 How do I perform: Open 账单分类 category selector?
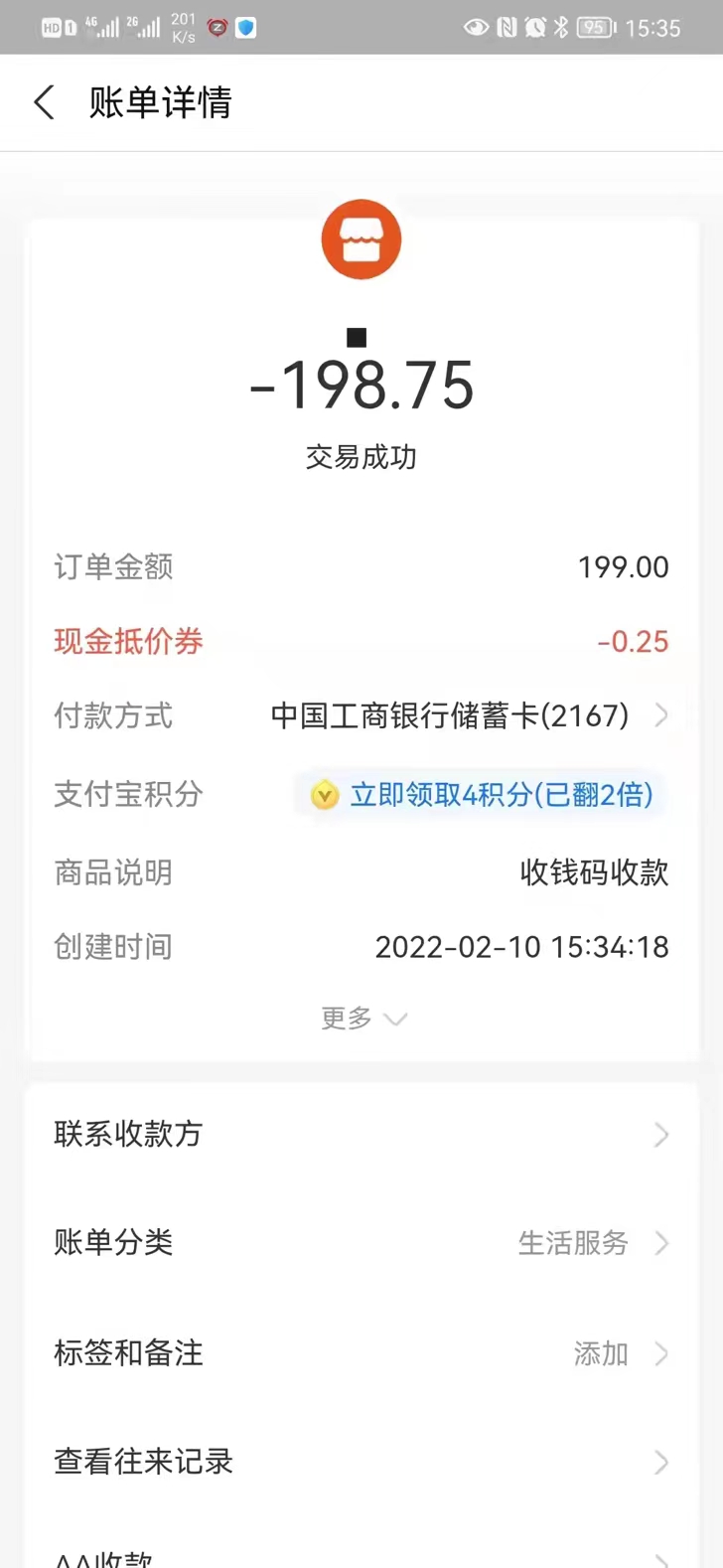361,1242
